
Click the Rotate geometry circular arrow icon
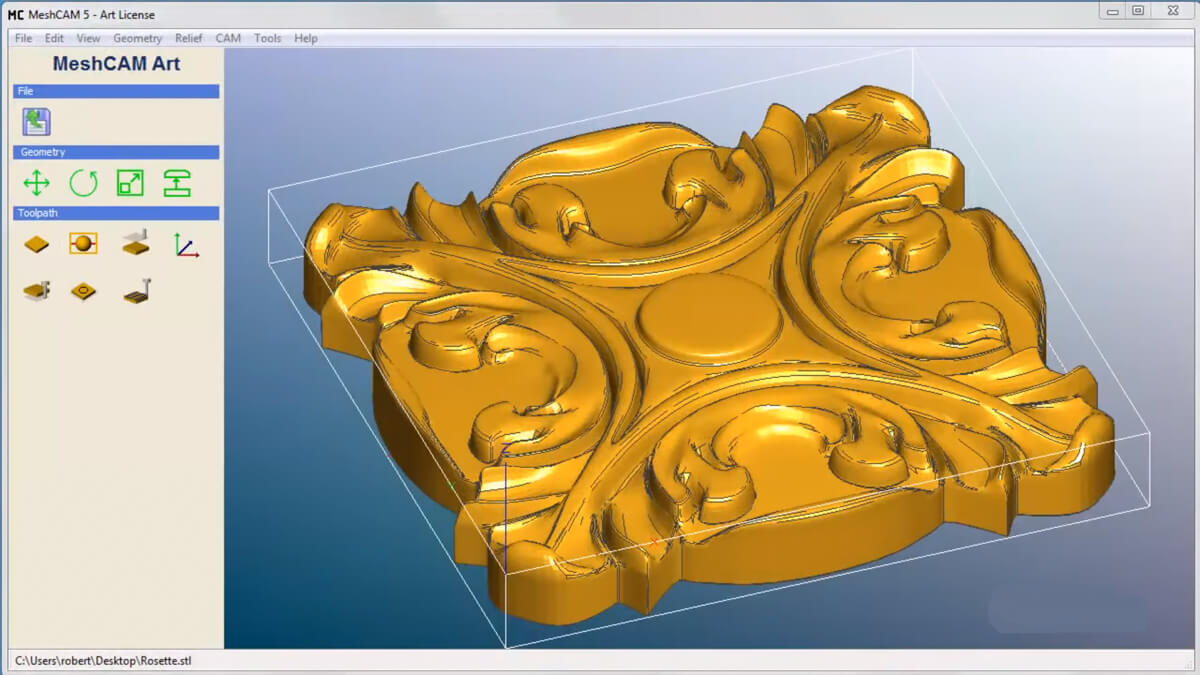pyautogui.click(x=83, y=183)
